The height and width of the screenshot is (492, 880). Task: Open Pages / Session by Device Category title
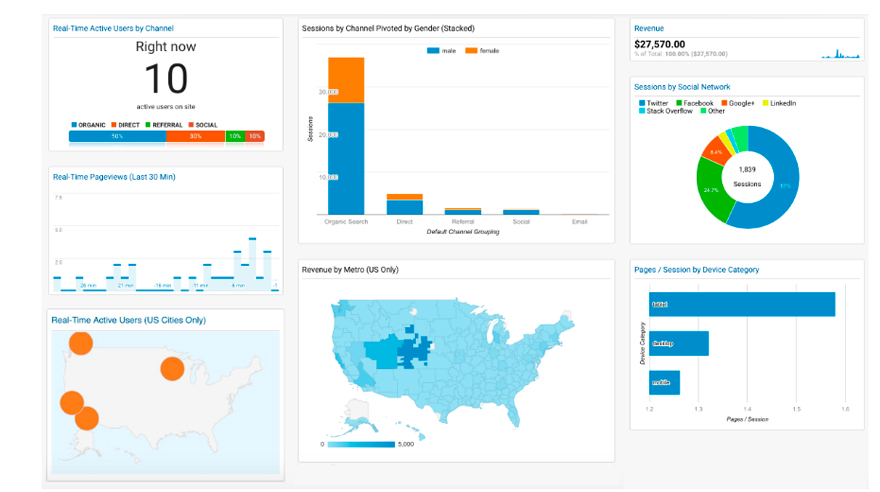696,269
